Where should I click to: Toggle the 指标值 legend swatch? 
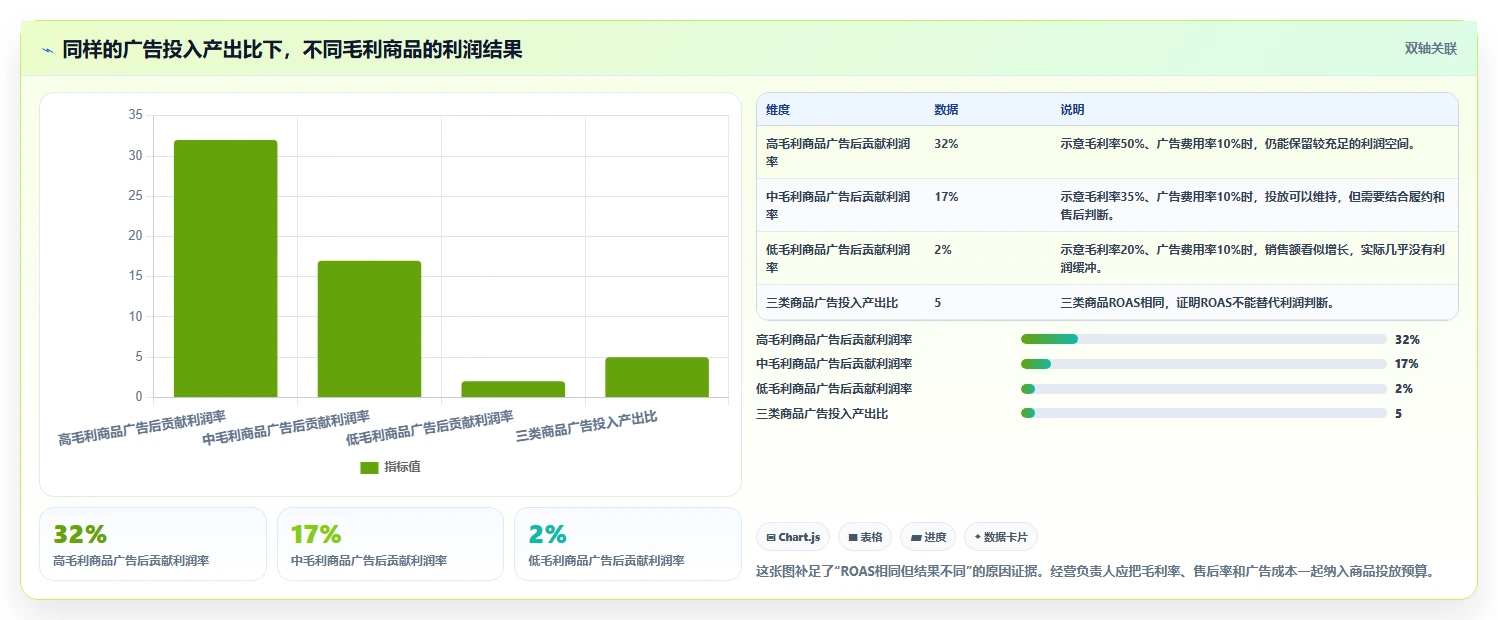point(369,468)
